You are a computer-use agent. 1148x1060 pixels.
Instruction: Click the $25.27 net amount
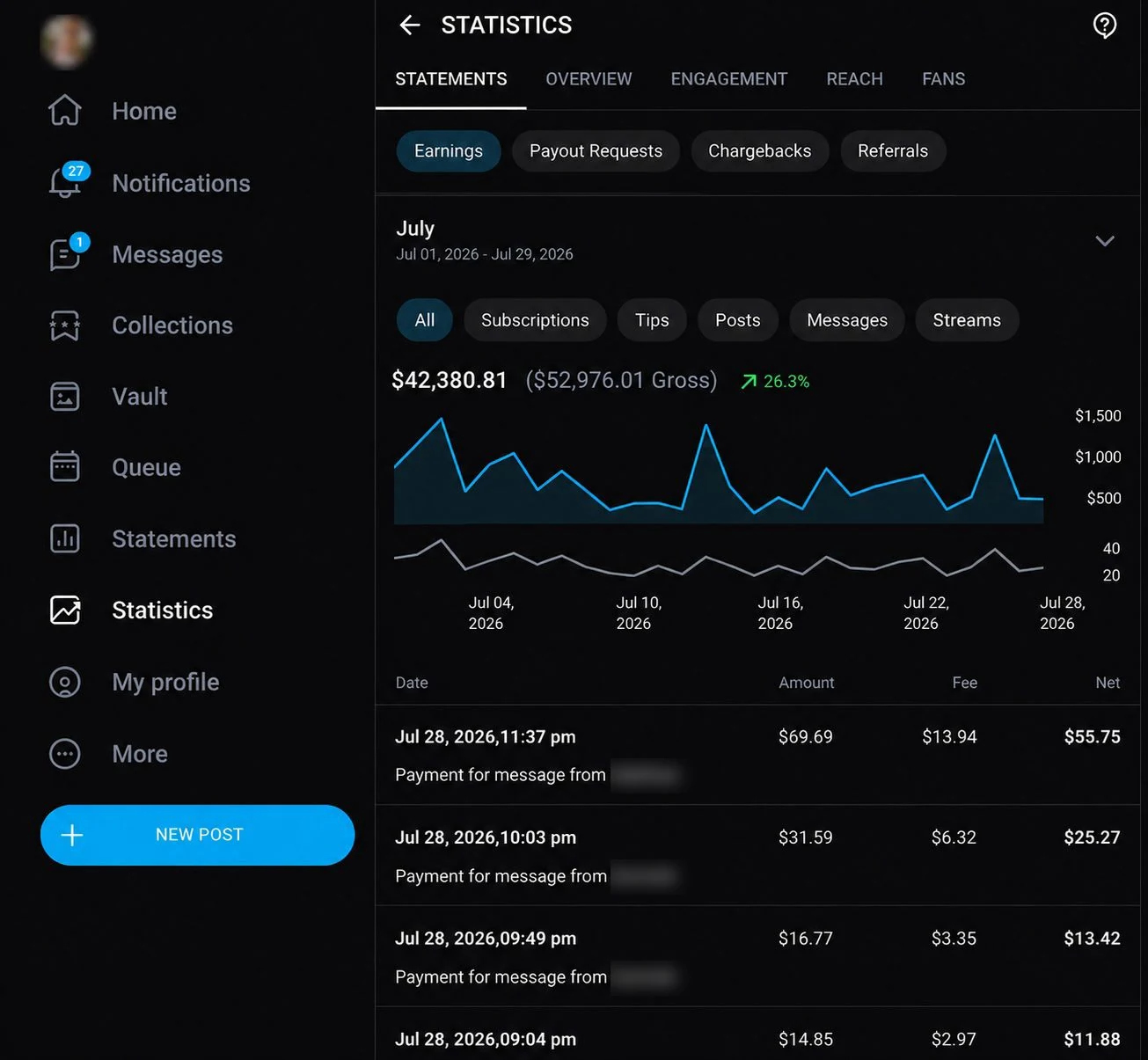(1092, 837)
